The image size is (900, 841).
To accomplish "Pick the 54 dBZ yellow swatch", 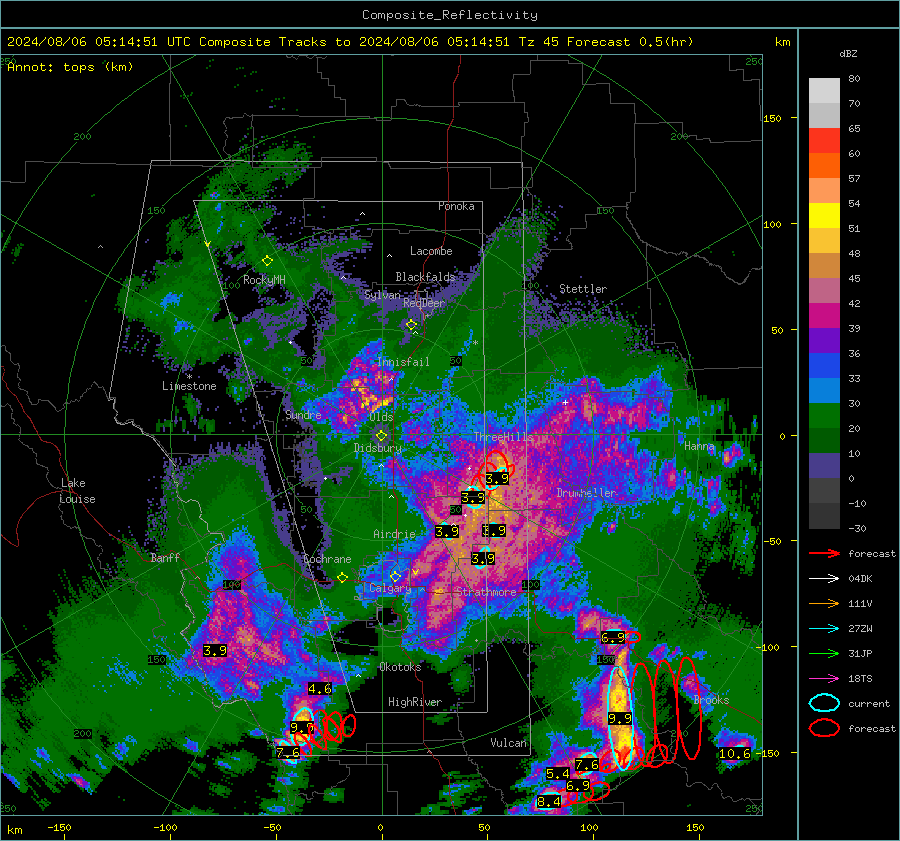I will (x=824, y=215).
